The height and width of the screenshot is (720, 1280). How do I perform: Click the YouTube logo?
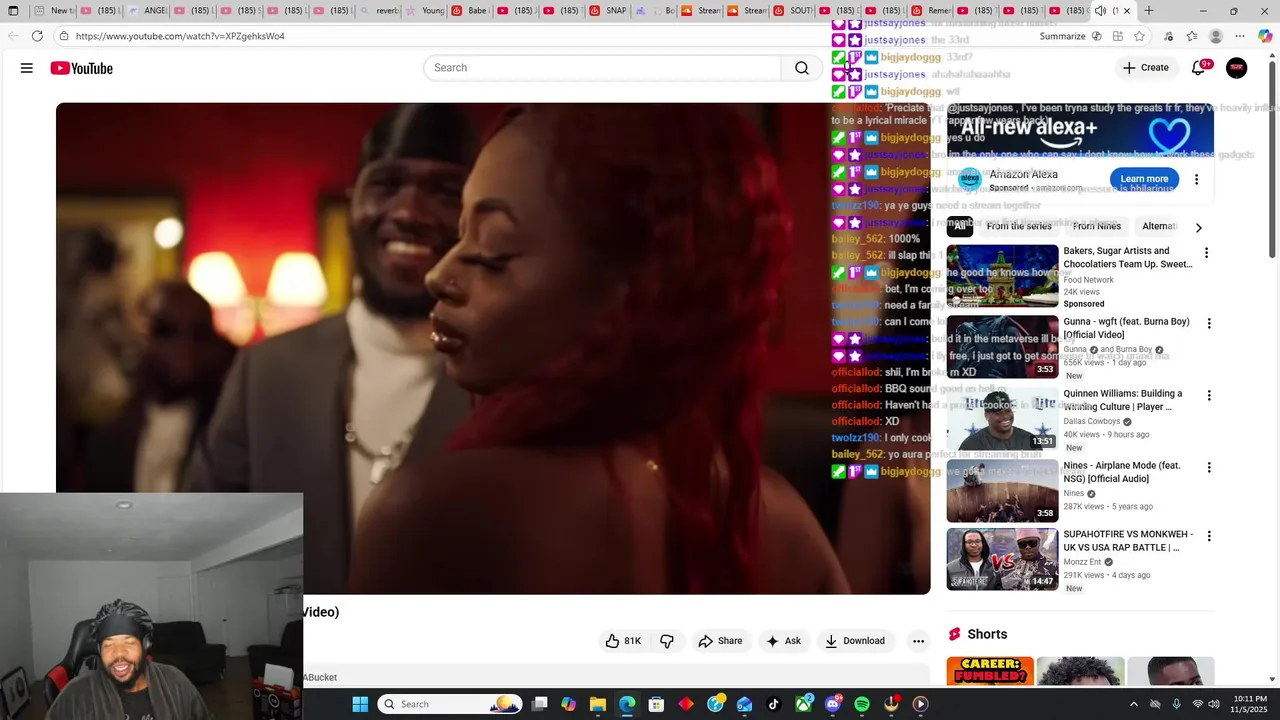[82, 68]
